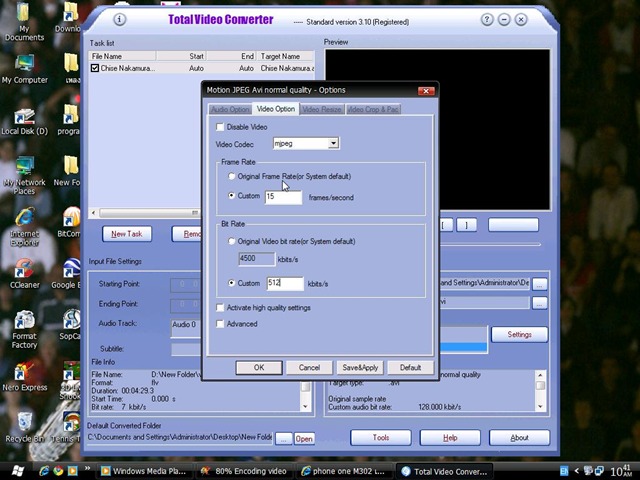Launch Format Factory desktop shortcut
The width and height of the screenshot is (640, 480).
tap(24, 330)
